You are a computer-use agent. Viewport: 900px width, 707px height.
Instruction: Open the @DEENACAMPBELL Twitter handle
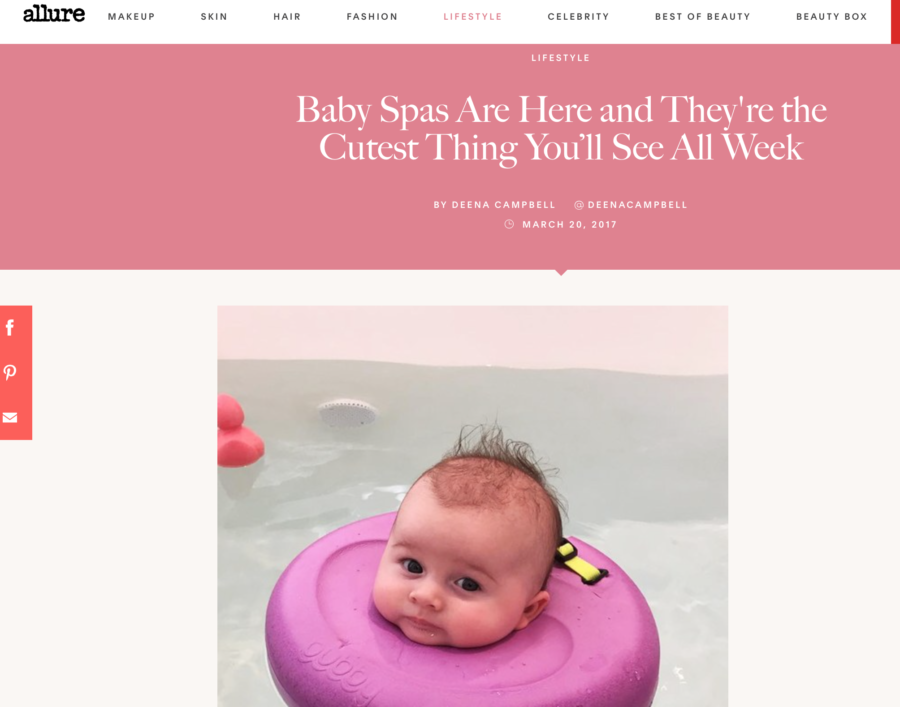click(630, 205)
